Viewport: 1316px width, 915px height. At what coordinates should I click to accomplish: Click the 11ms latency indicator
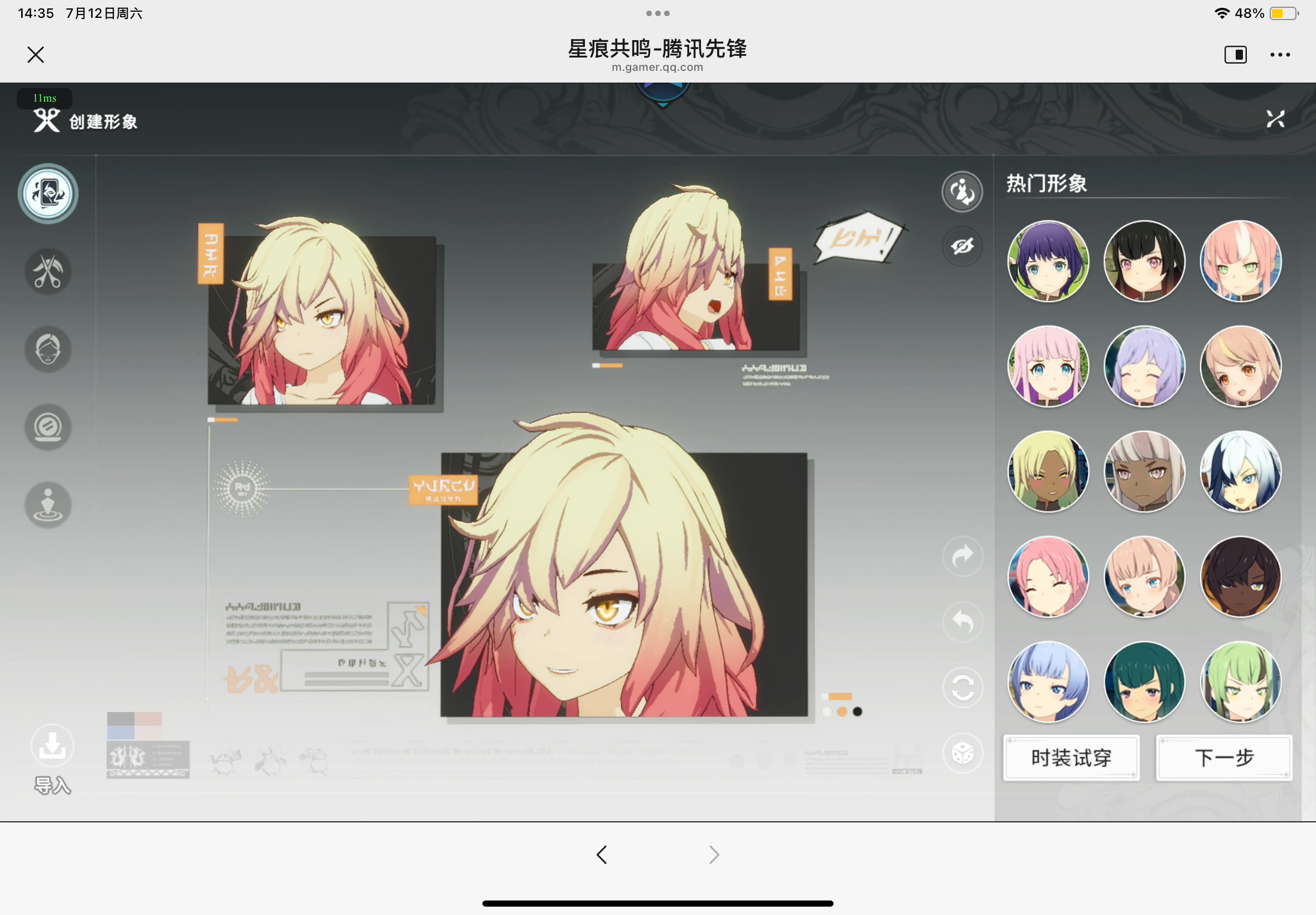pos(45,98)
